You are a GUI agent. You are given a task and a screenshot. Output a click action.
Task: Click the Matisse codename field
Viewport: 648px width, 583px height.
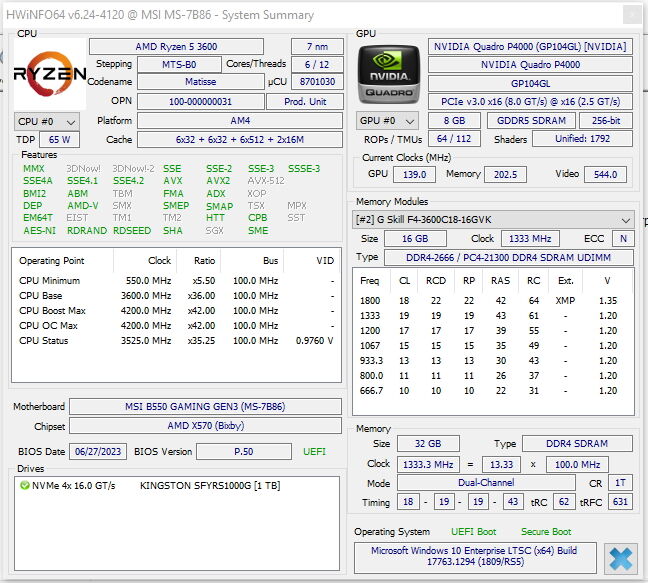pos(201,82)
